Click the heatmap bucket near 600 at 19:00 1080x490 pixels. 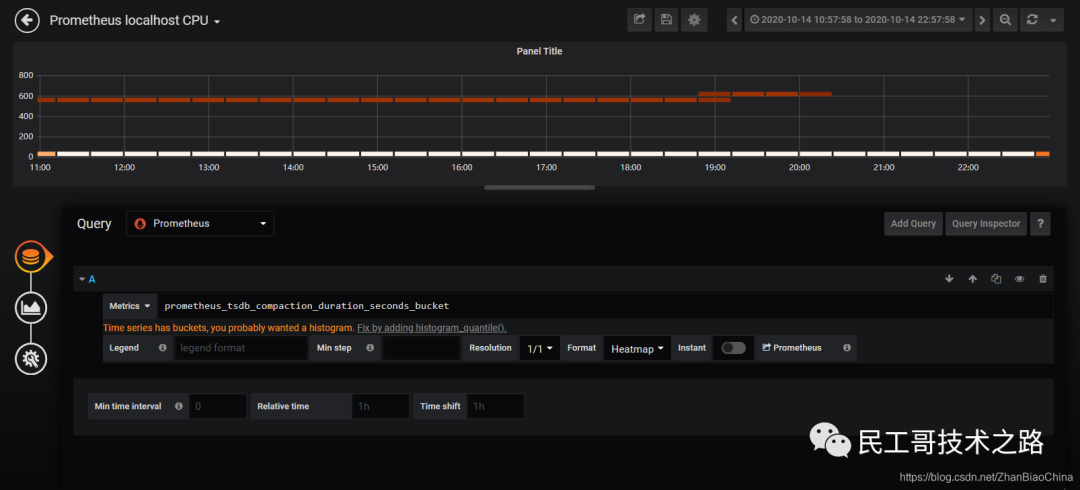(714, 93)
